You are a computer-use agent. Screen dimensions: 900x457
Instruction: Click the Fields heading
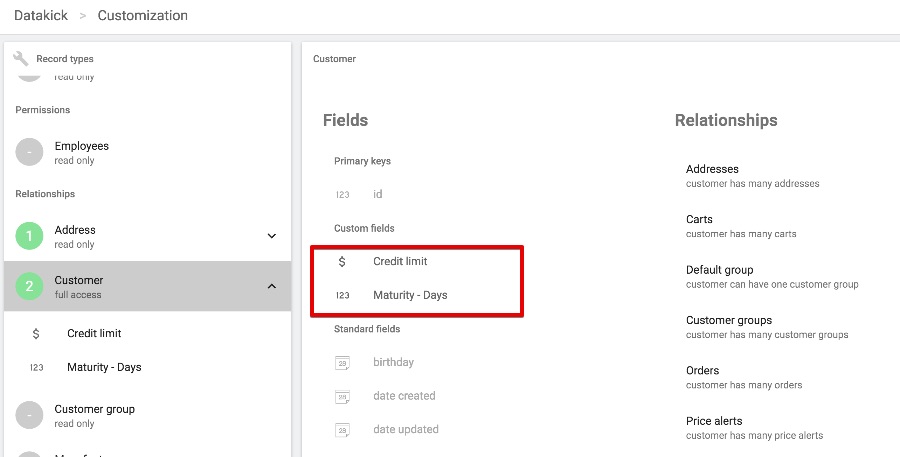[x=346, y=120]
